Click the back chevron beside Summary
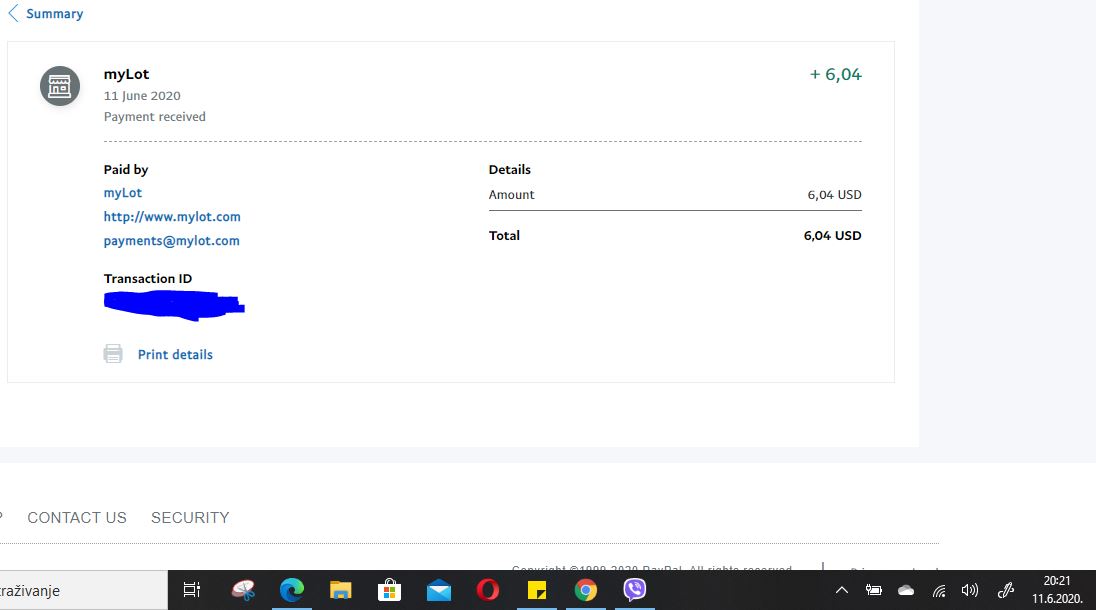 click(x=13, y=13)
